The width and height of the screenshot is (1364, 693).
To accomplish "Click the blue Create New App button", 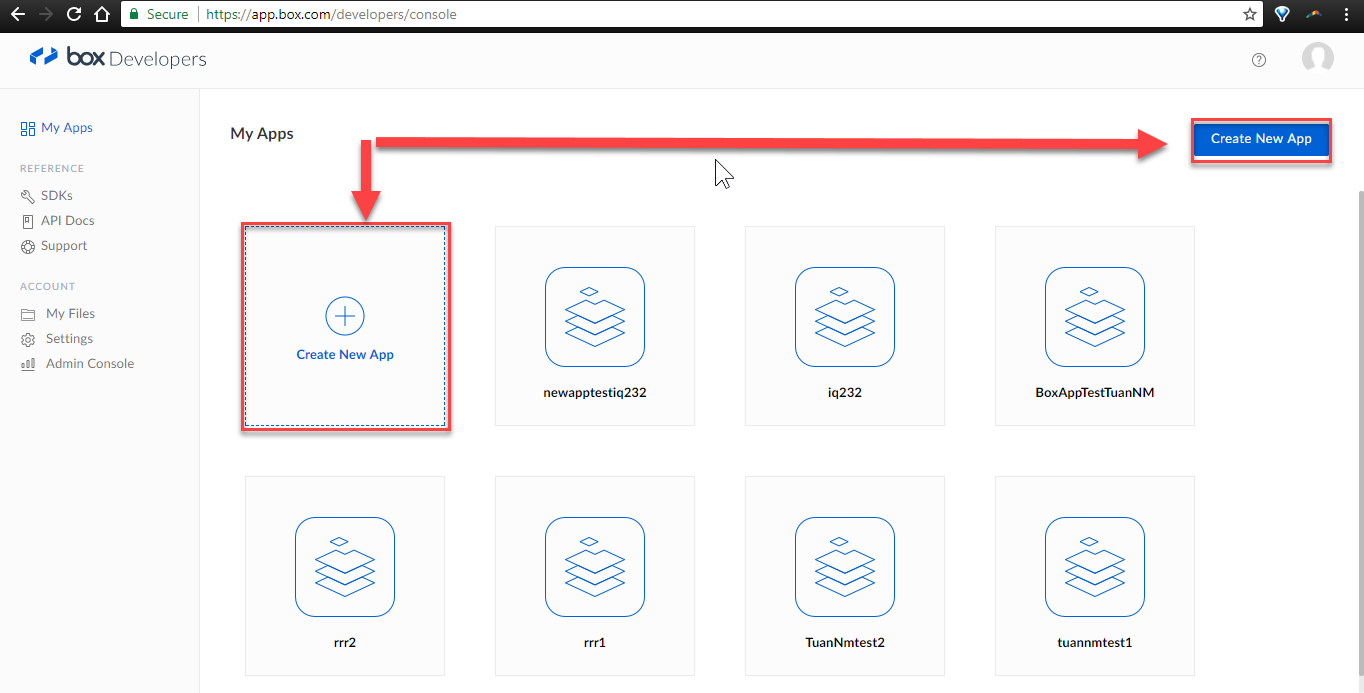I will (x=1261, y=139).
